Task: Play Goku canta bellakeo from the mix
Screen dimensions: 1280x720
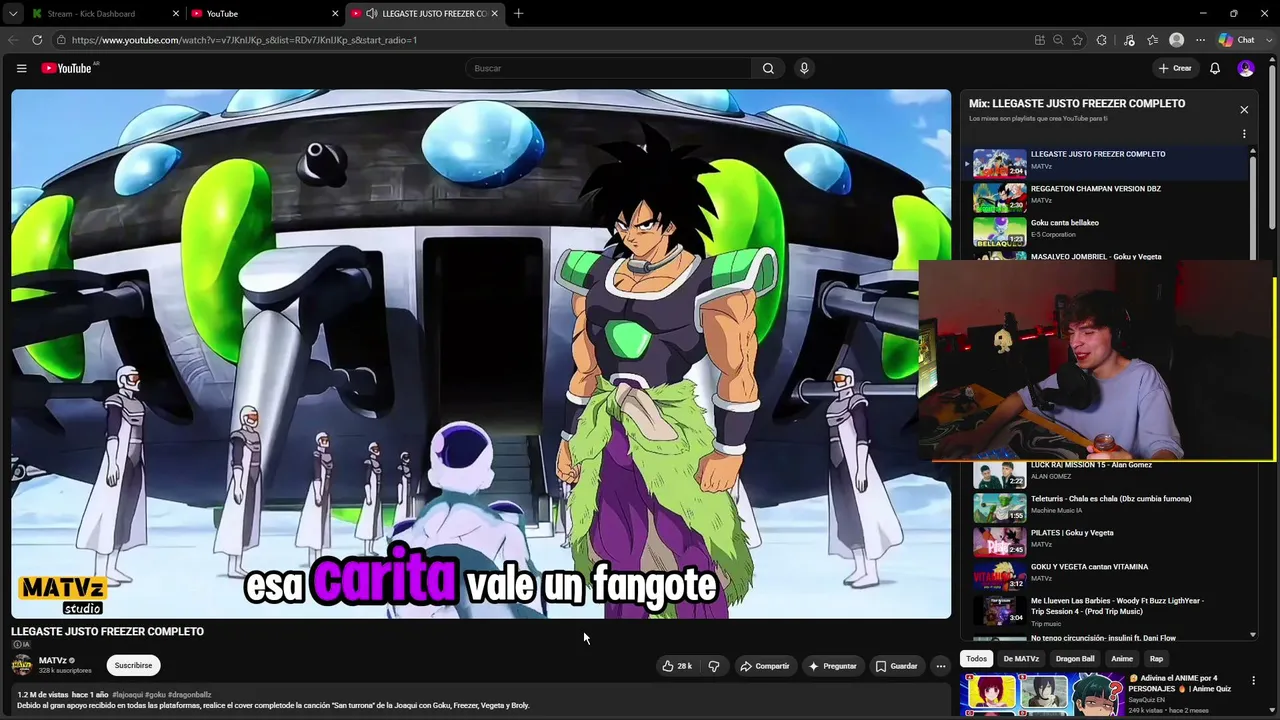Action: [x=1105, y=231]
